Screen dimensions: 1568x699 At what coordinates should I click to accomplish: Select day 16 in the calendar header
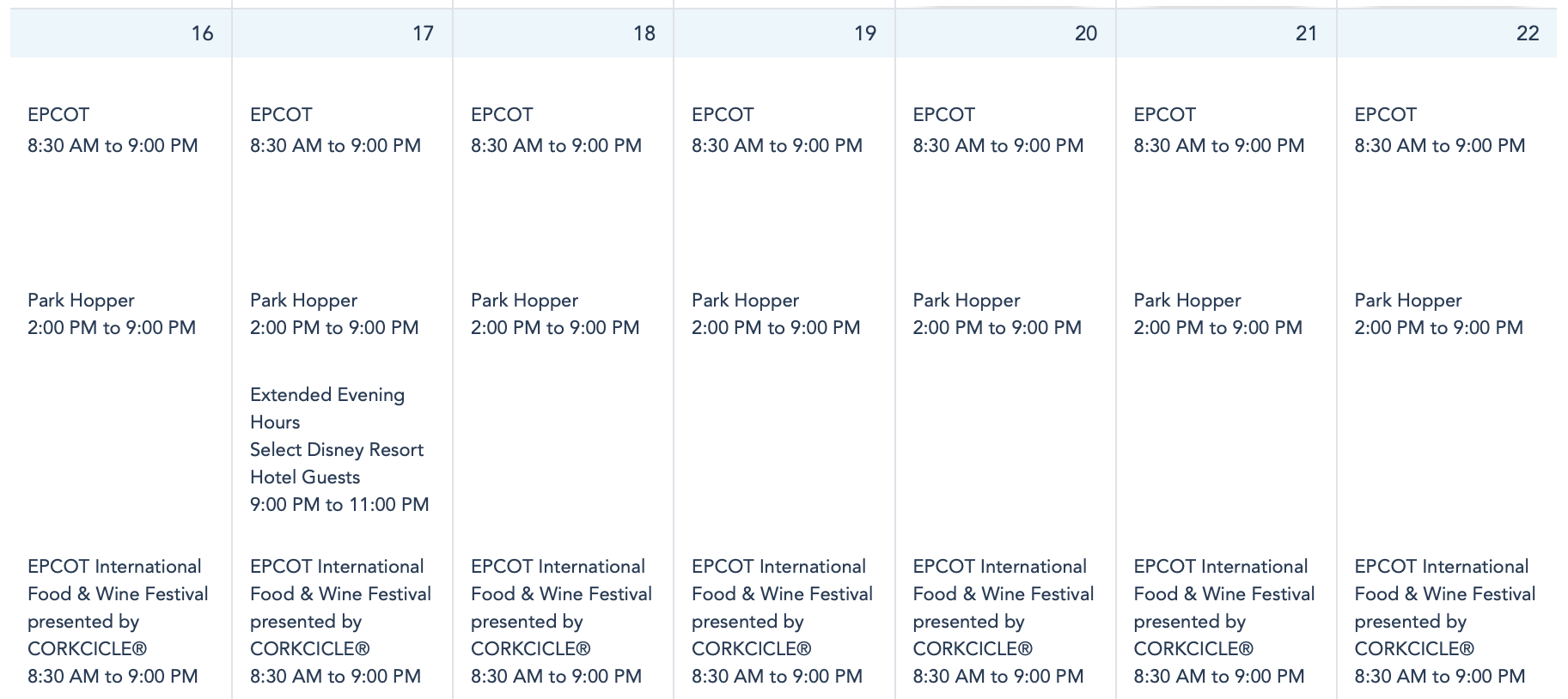tap(202, 33)
